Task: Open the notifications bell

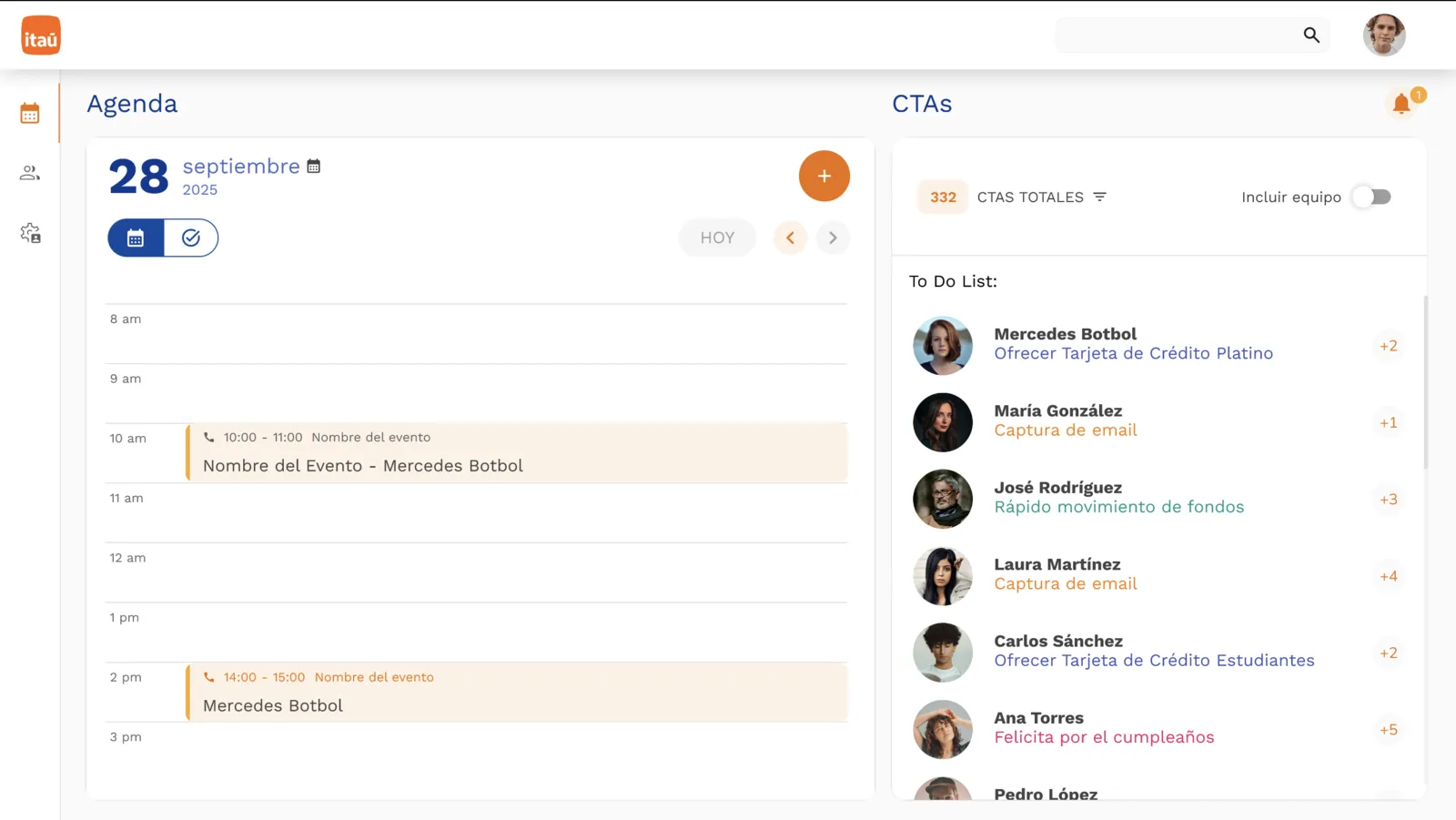Action: 1401,104
